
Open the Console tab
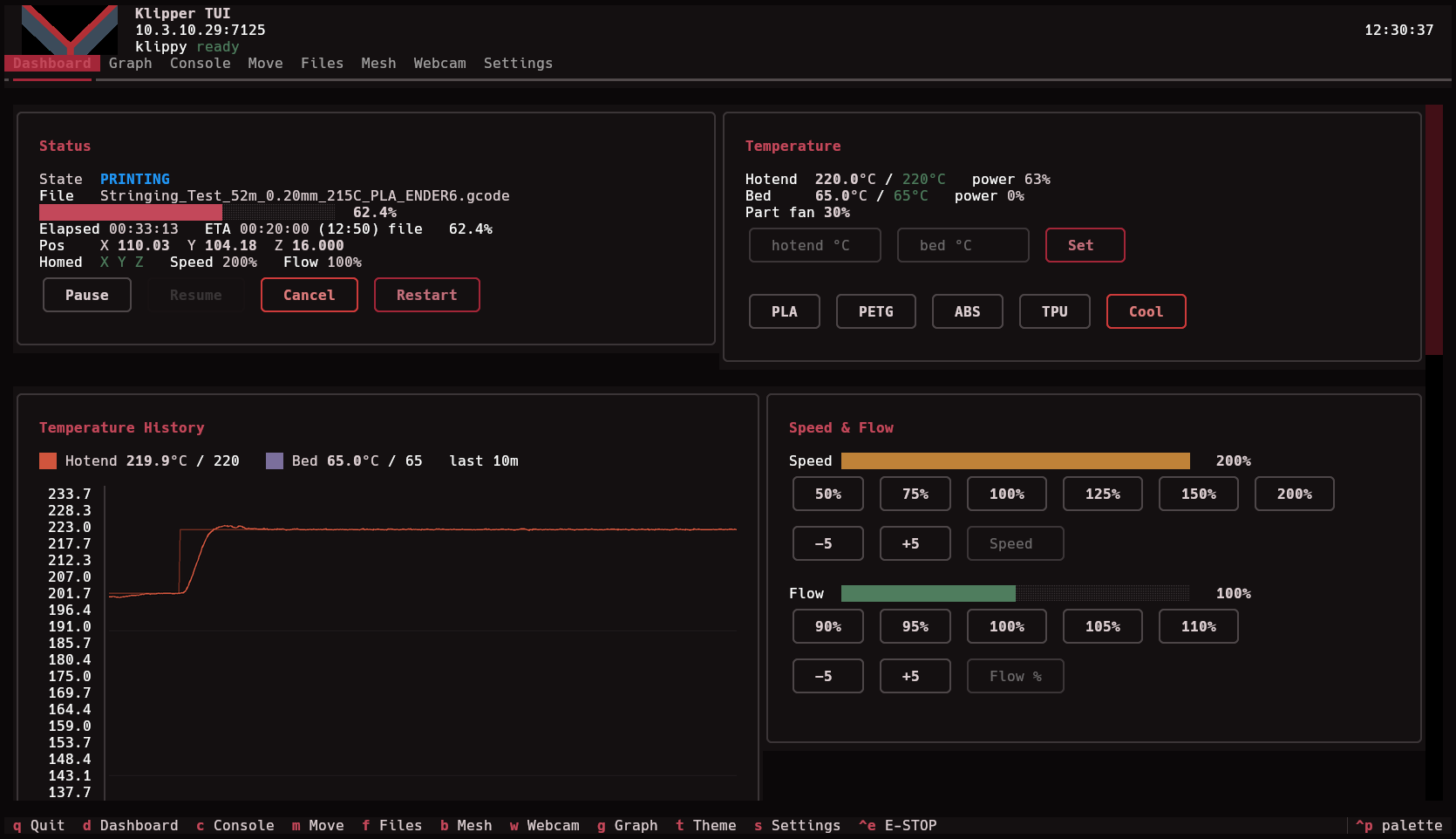click(201, 63)
